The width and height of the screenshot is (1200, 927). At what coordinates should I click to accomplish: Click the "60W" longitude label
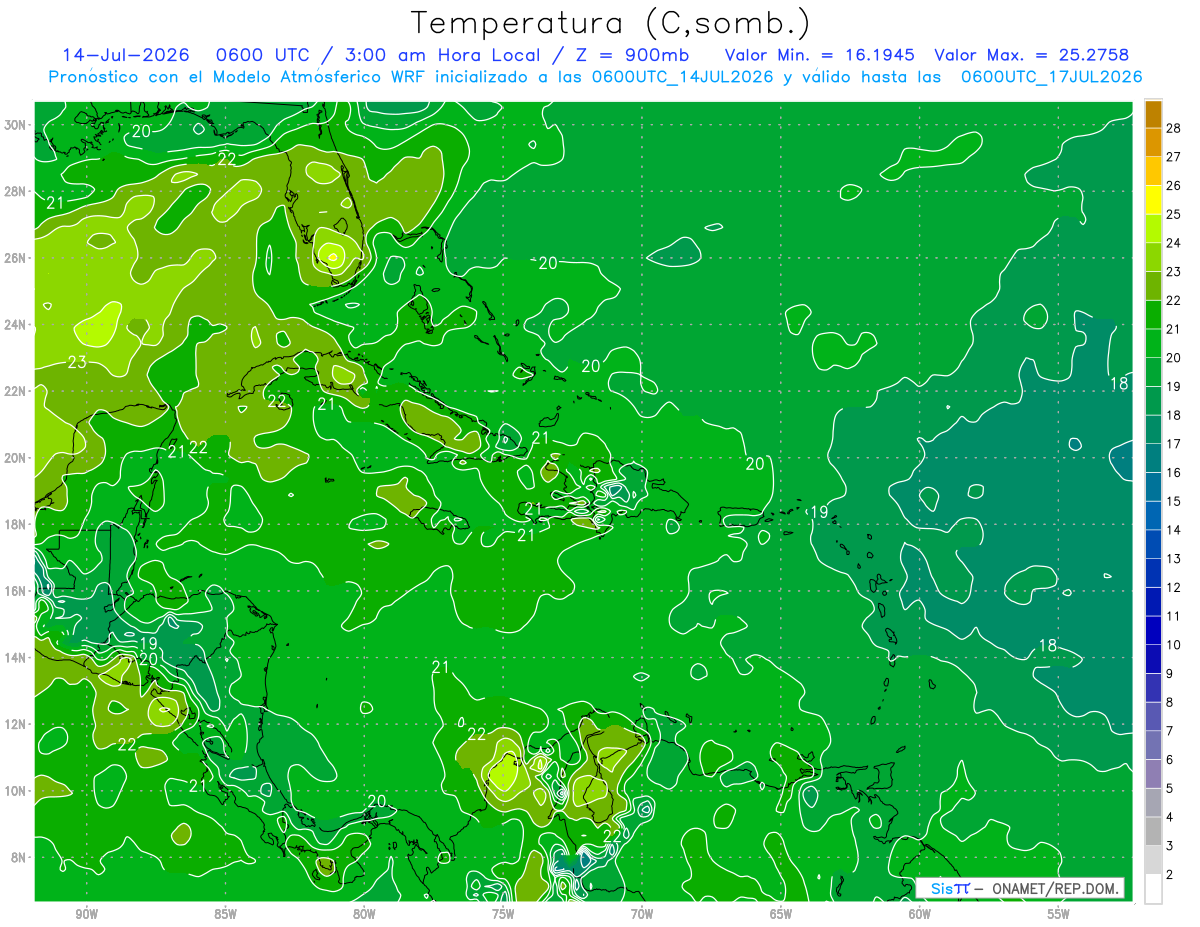tap(920, 914)
